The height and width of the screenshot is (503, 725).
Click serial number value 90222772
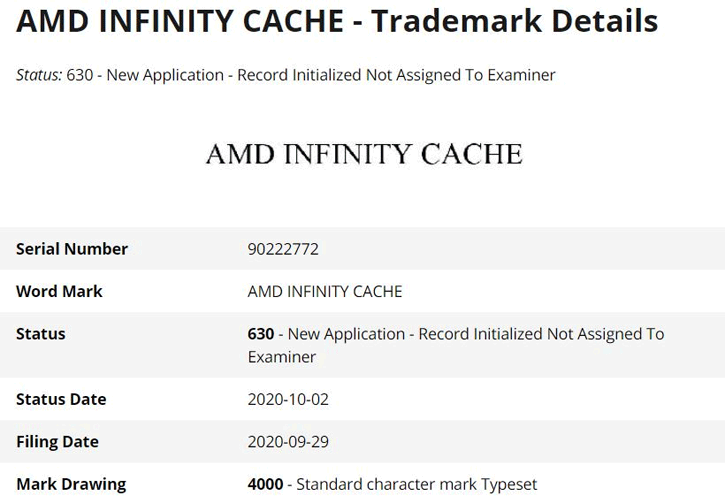click(283, 249)
